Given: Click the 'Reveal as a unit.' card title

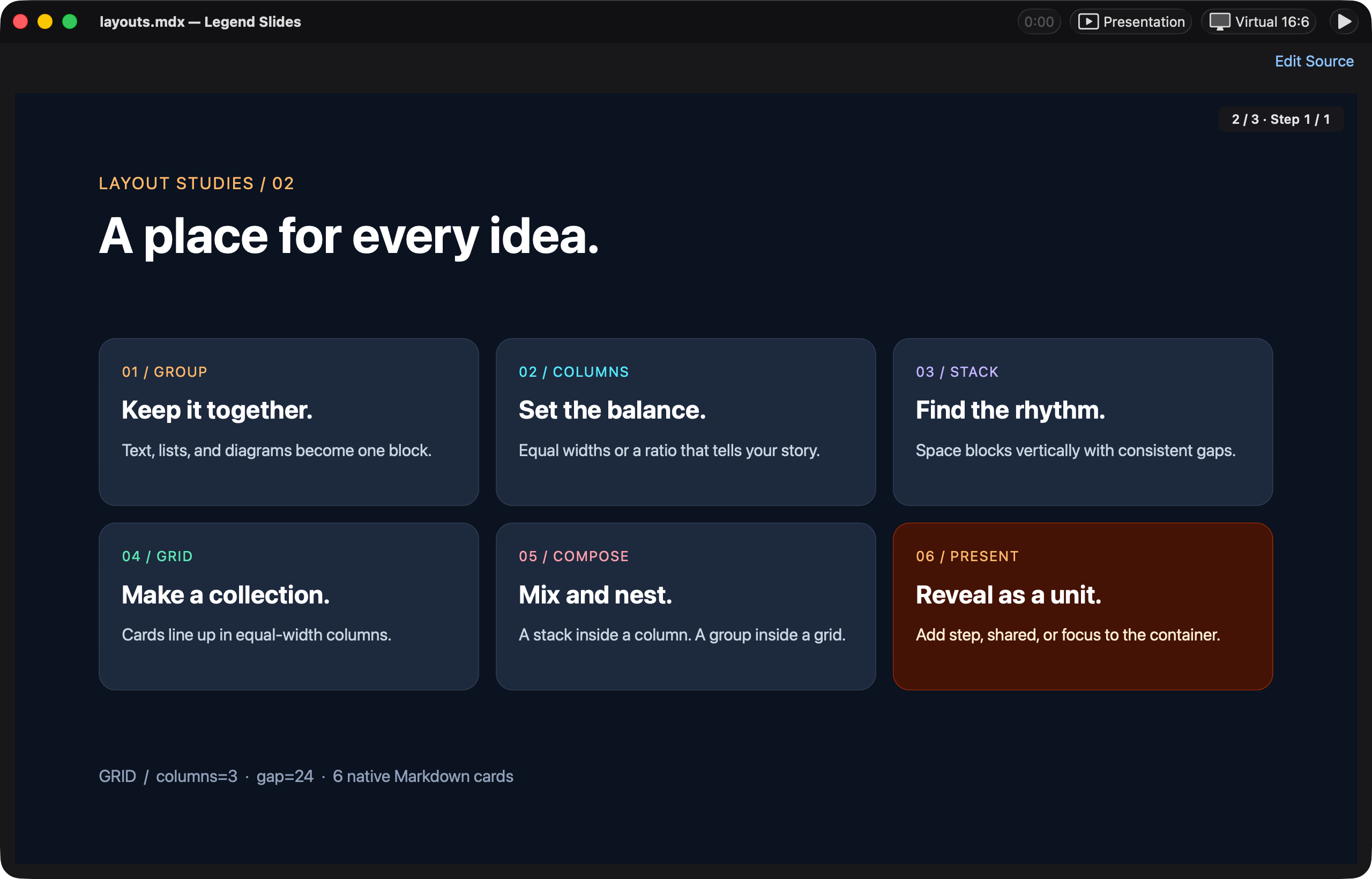Looking at the screenshot, I should pyautogui.click(x=1008, y=595).
